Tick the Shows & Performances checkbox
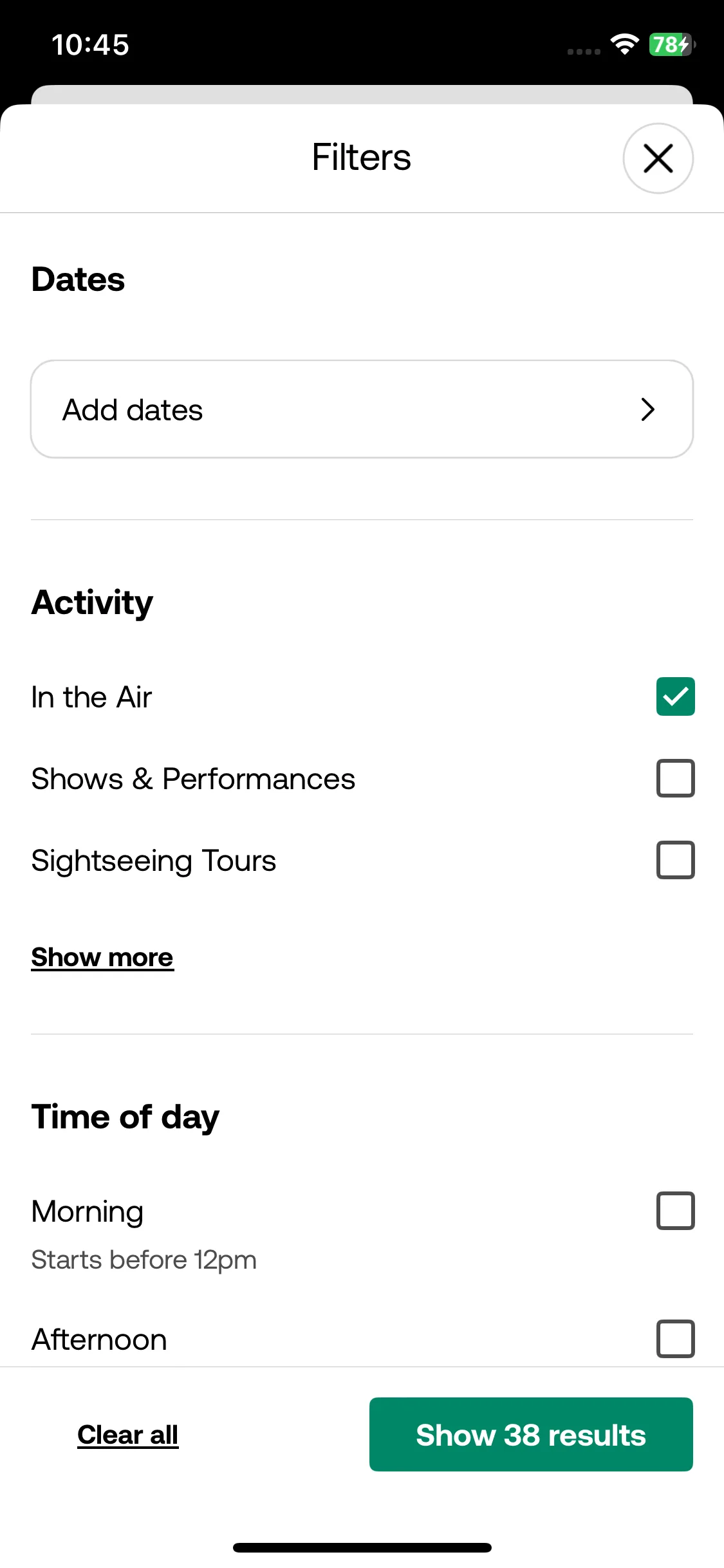Image resolution: width=724 pixels, height=1568 pixels. click(675, 778)
